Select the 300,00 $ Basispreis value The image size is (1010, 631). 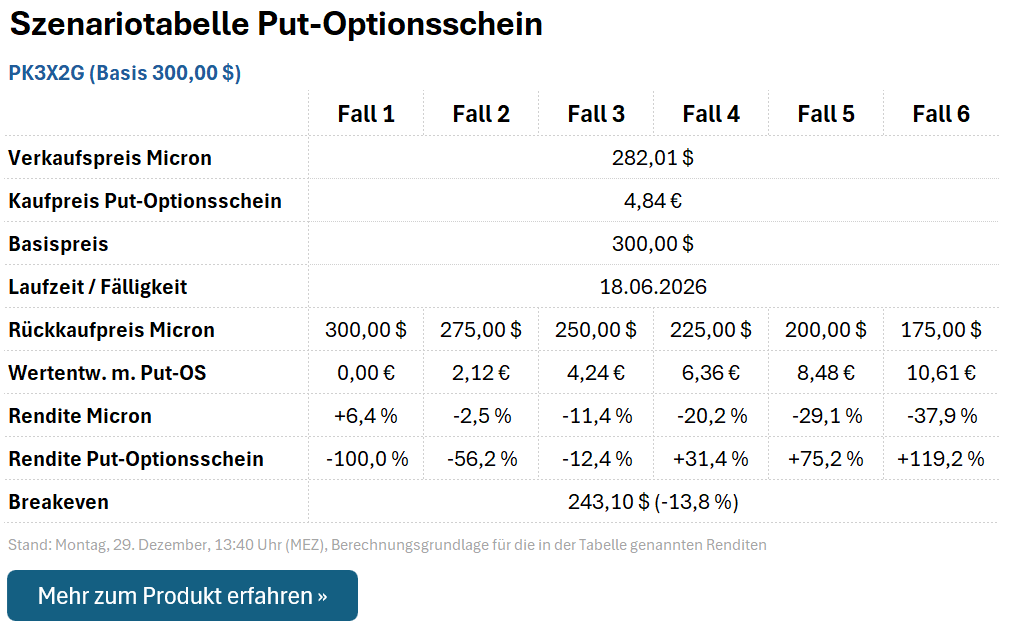click(x=655, y=243)
